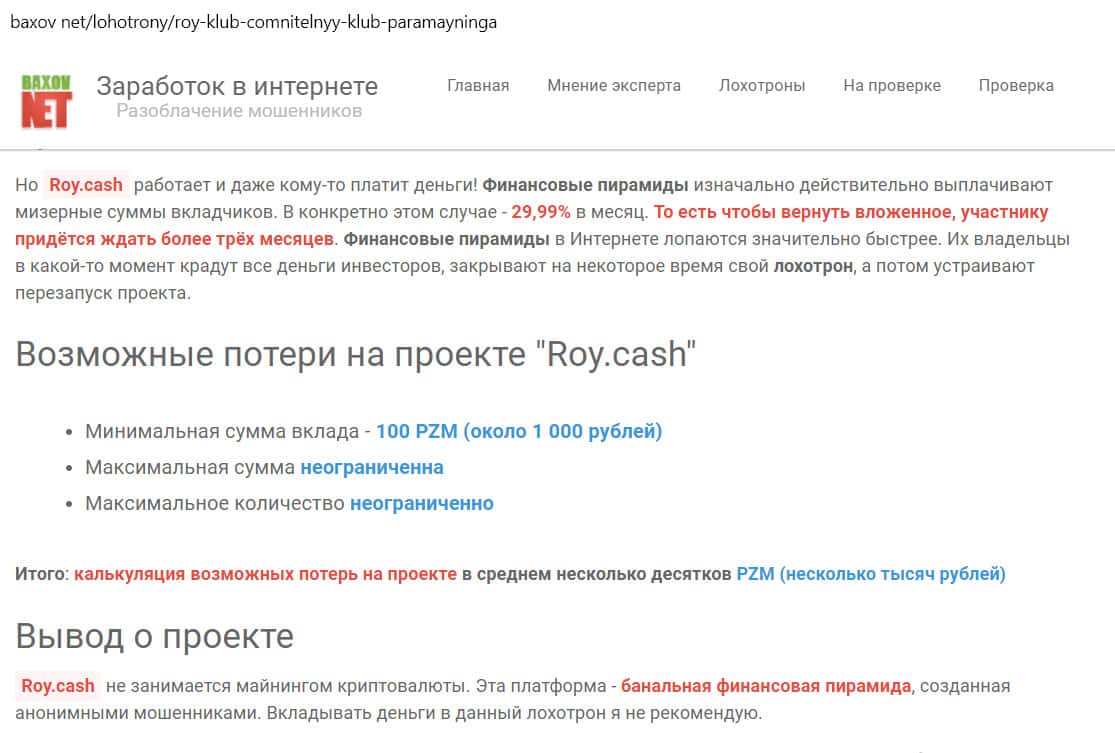Viewport: 1115px width, 753px height.
Task: Open the Мнение эксперта menu item
Action: coord(614,85)
